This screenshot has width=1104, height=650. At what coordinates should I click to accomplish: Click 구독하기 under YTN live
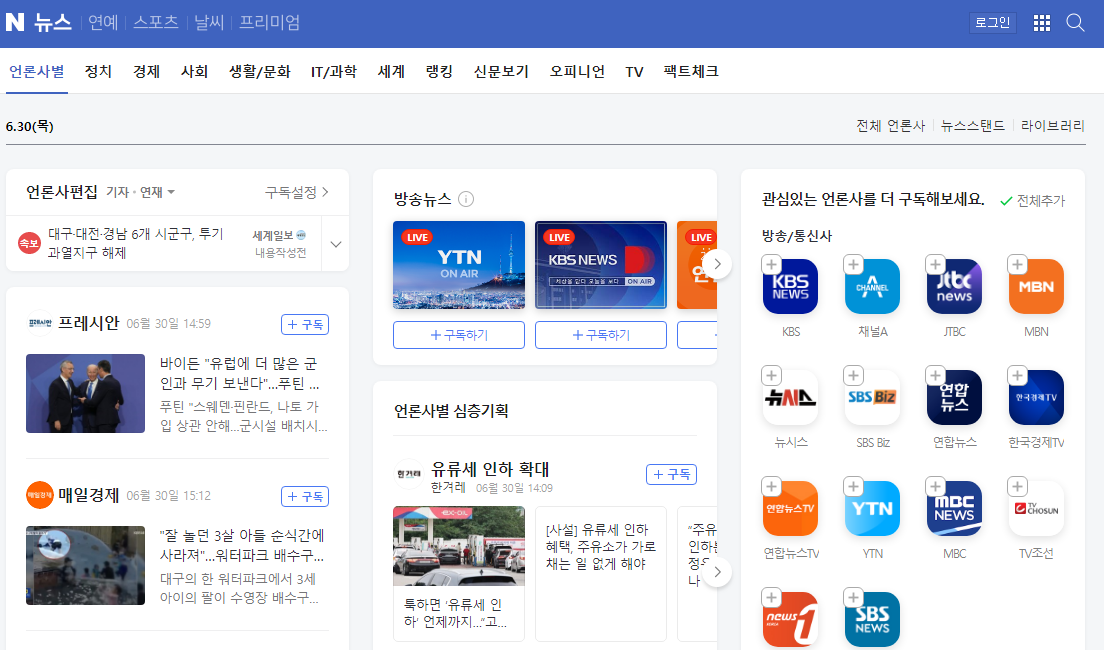pos(459,335)
